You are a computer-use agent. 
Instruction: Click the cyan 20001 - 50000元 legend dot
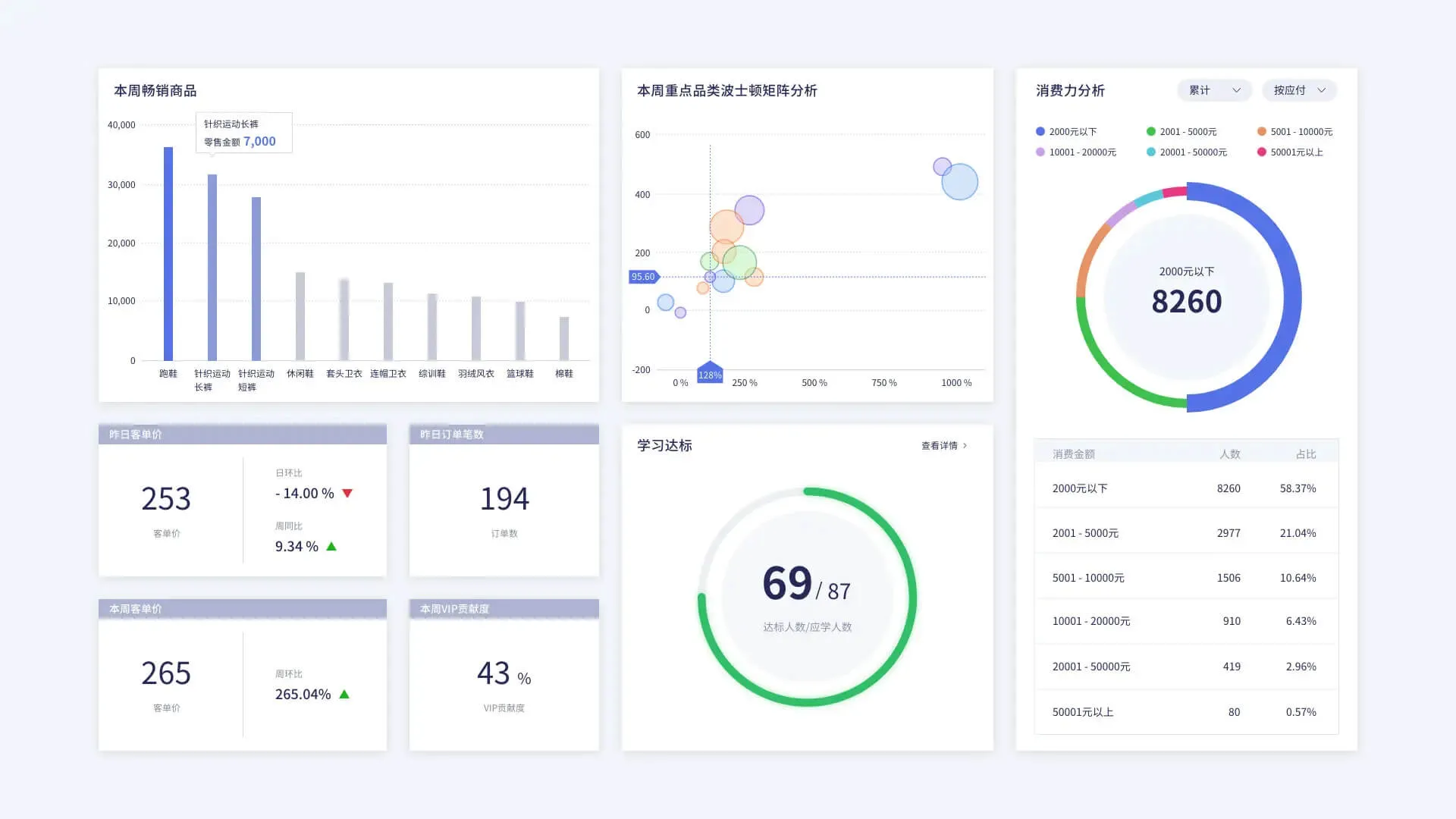(x=1151, y=152)
